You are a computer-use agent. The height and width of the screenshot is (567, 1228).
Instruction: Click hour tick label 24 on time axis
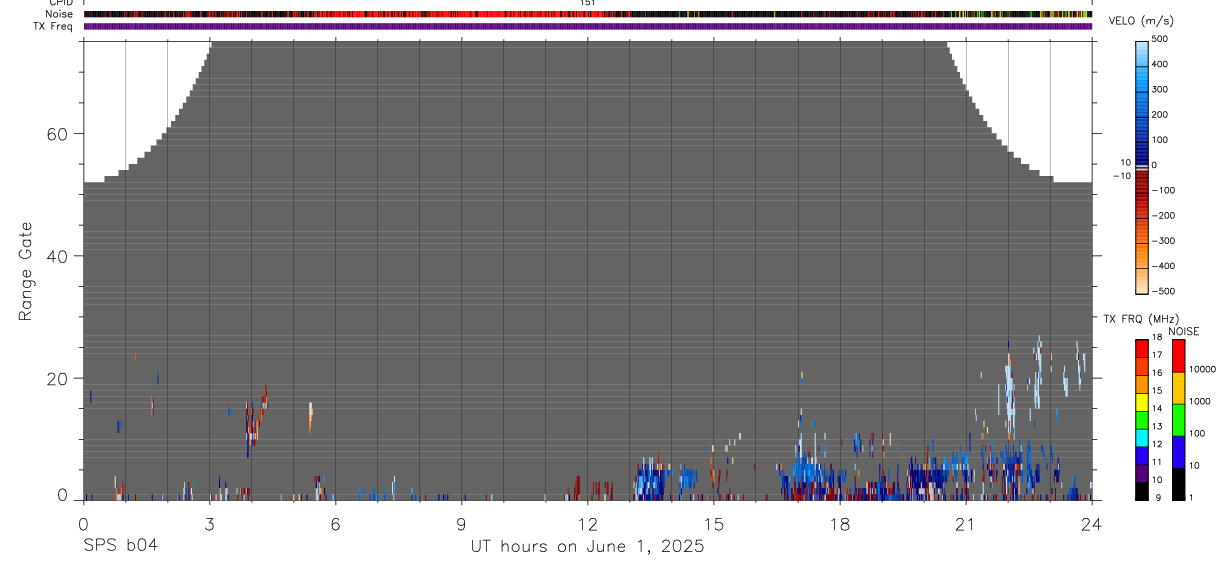click(1092, 523)
